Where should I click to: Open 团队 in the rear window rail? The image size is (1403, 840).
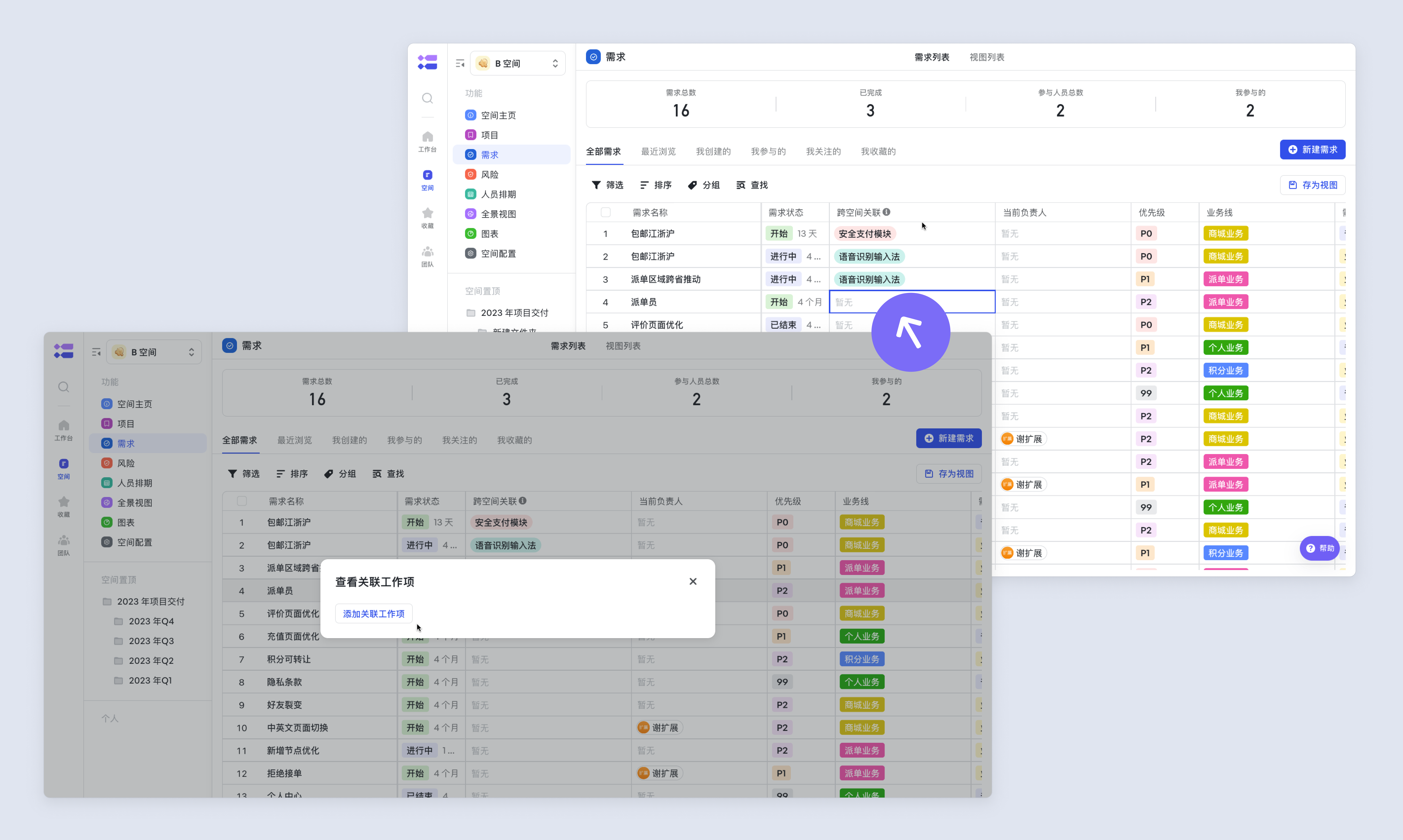(428, 256)
